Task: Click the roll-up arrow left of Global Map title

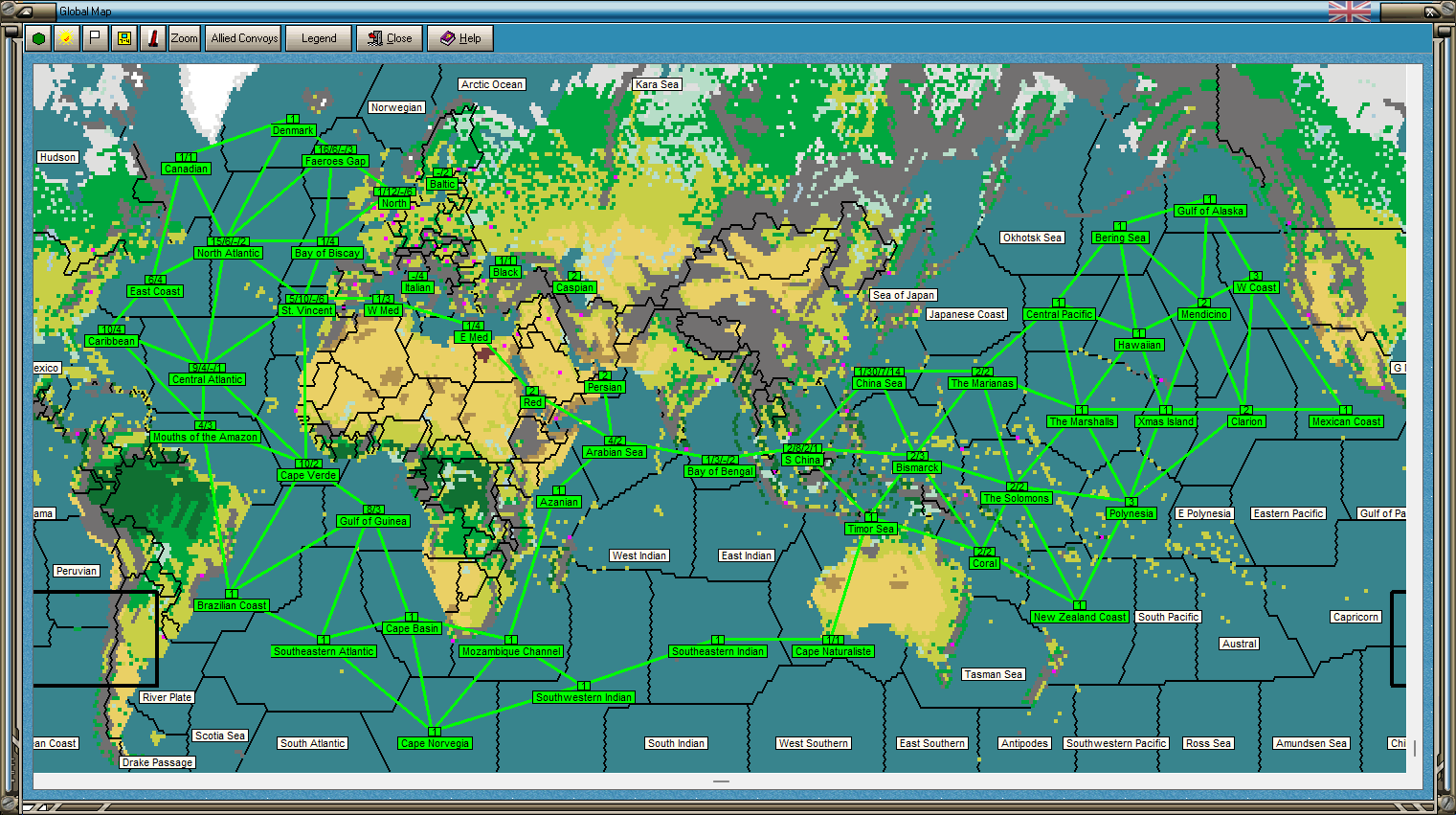Action: 26,11
